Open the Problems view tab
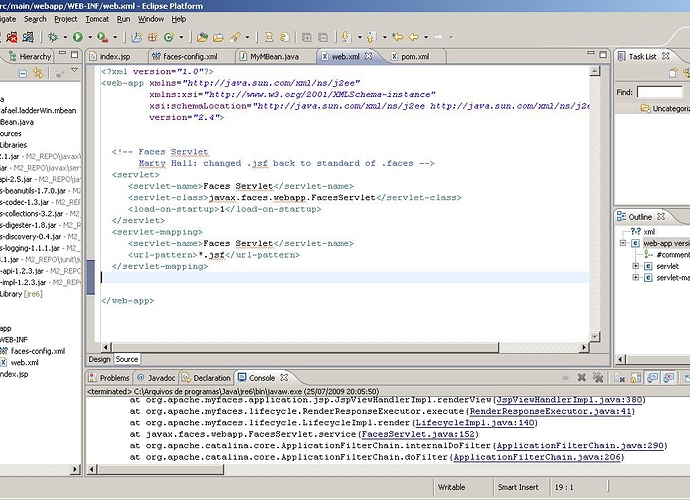 point(110,378)
